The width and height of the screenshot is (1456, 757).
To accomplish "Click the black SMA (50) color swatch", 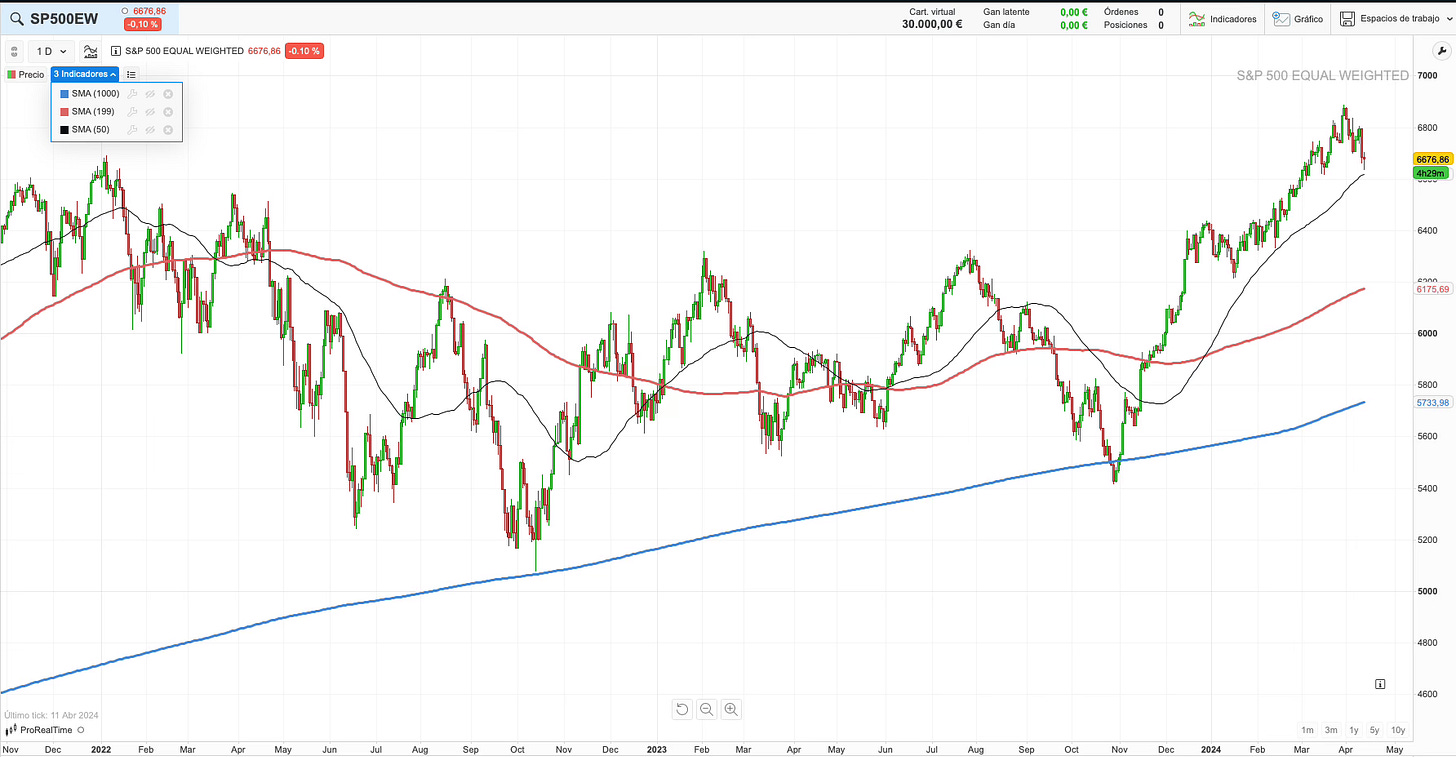I will tap(64, 129).
